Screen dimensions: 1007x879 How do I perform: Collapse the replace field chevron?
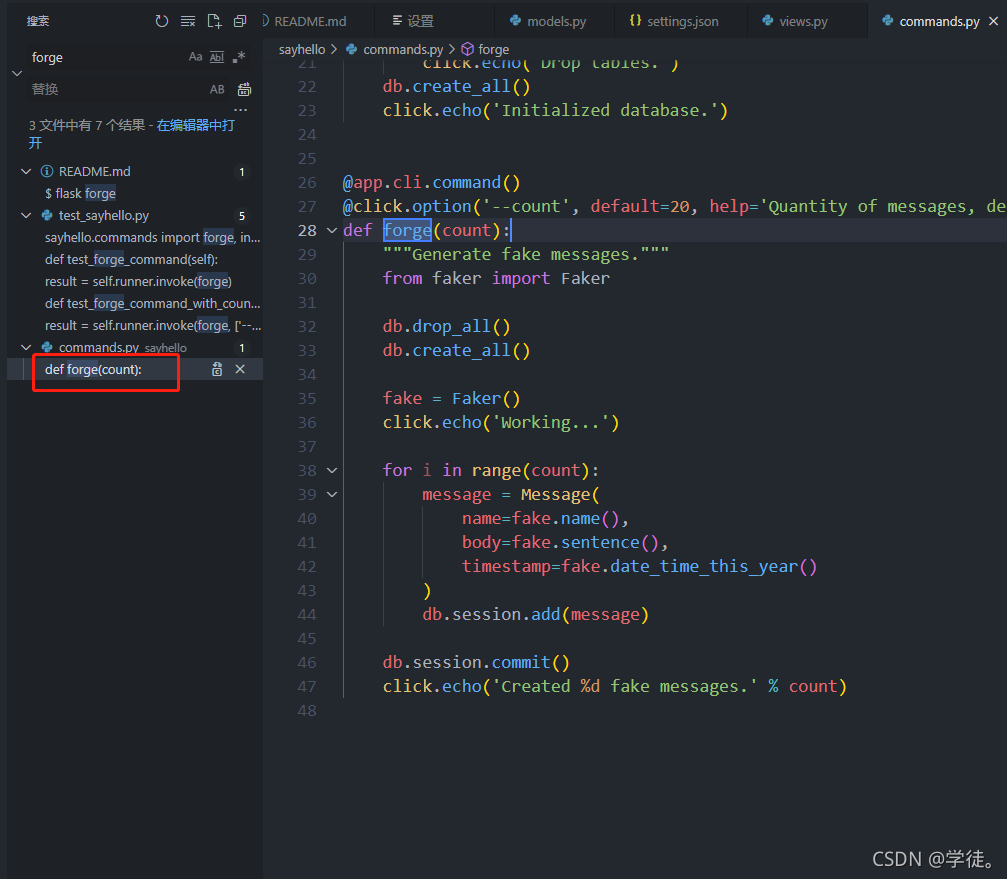(x=17, y=73)
